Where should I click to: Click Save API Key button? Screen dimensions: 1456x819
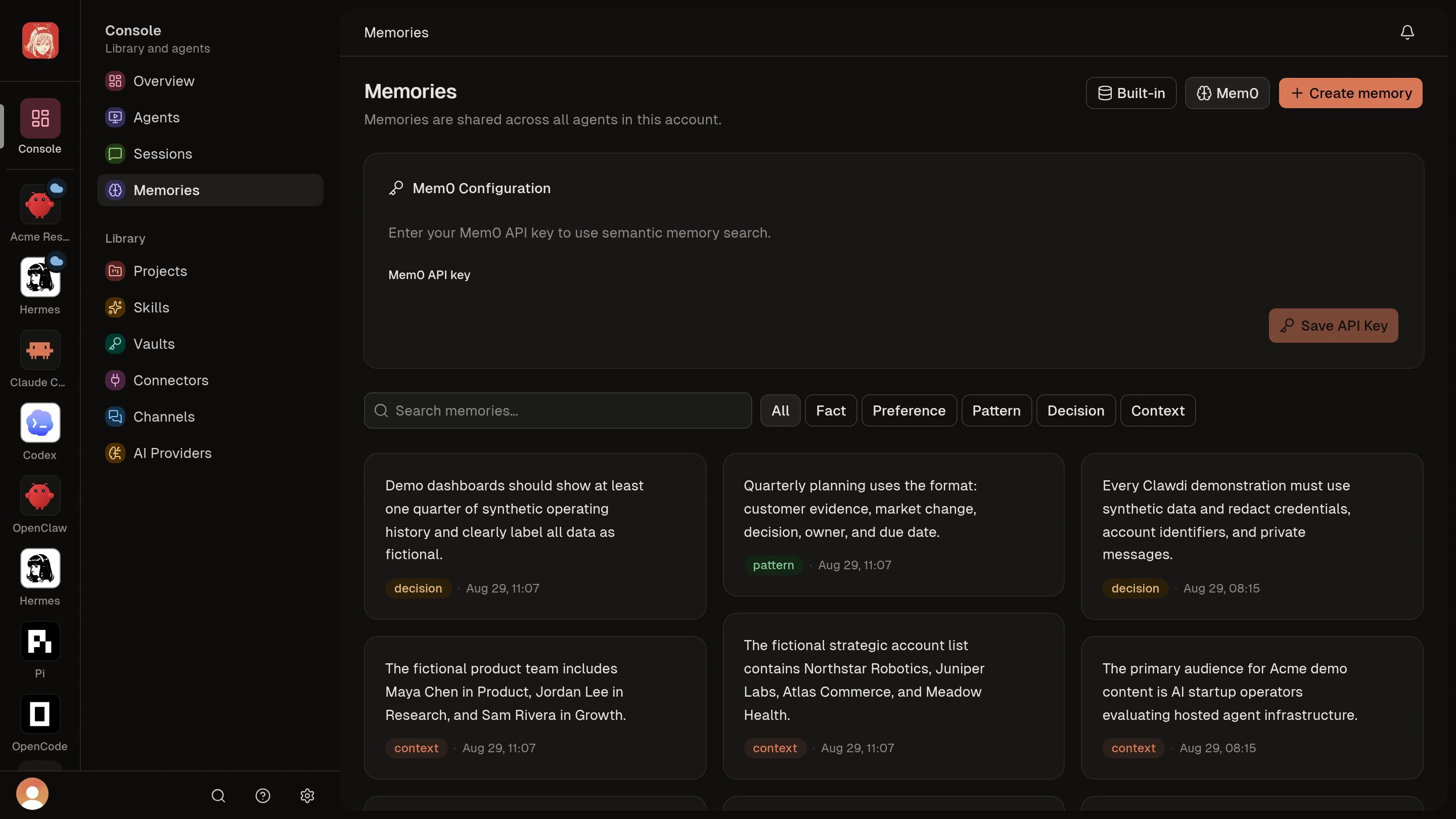coord(1333,326)
